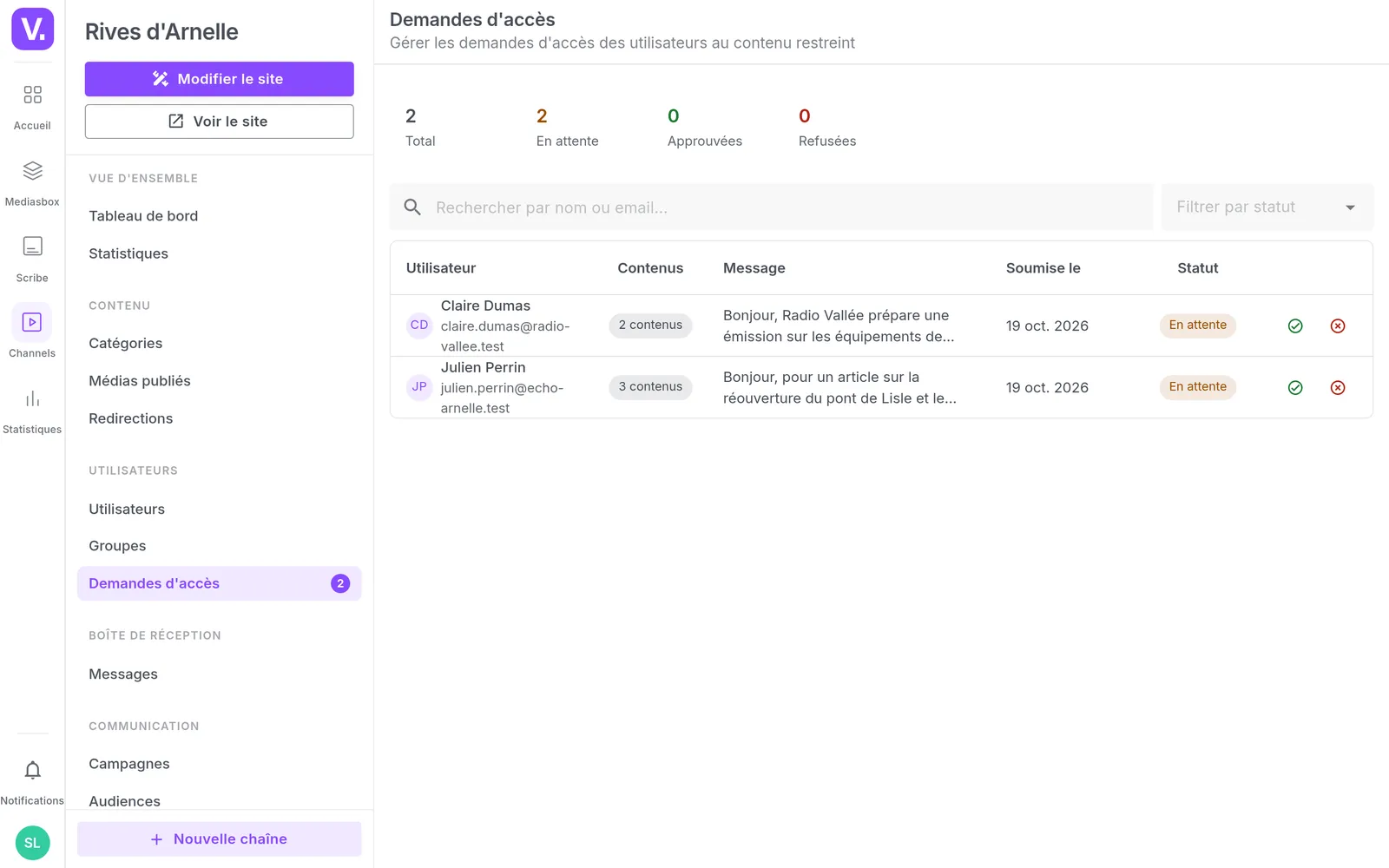Viewport: 1389px width, 868px height.
Task: Click the 2 contenus badge for Claire Dumas
Action: coord(650,325)
